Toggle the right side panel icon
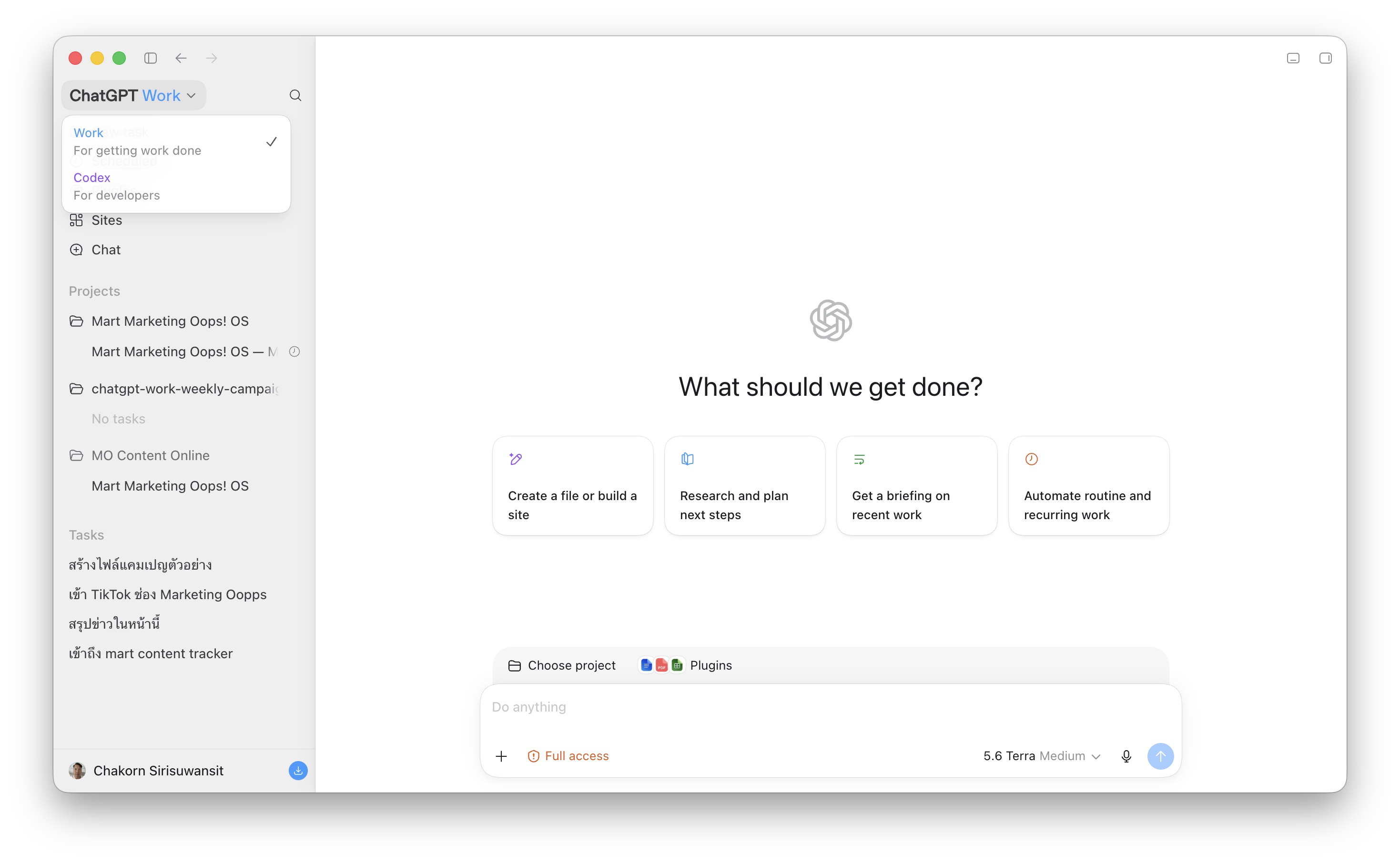Screen dimensions: 1400x863 (x=1326, y=58)
